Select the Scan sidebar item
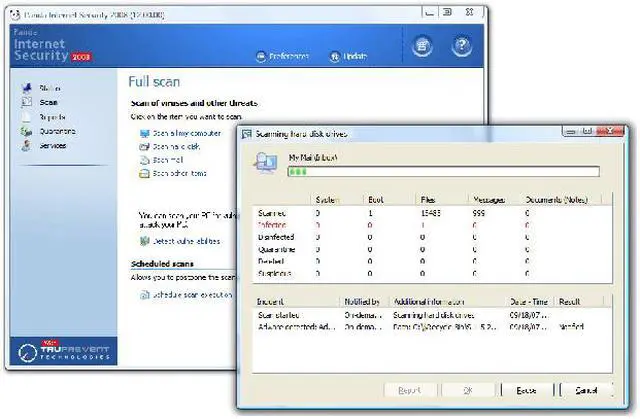 (x=48, y=103)
